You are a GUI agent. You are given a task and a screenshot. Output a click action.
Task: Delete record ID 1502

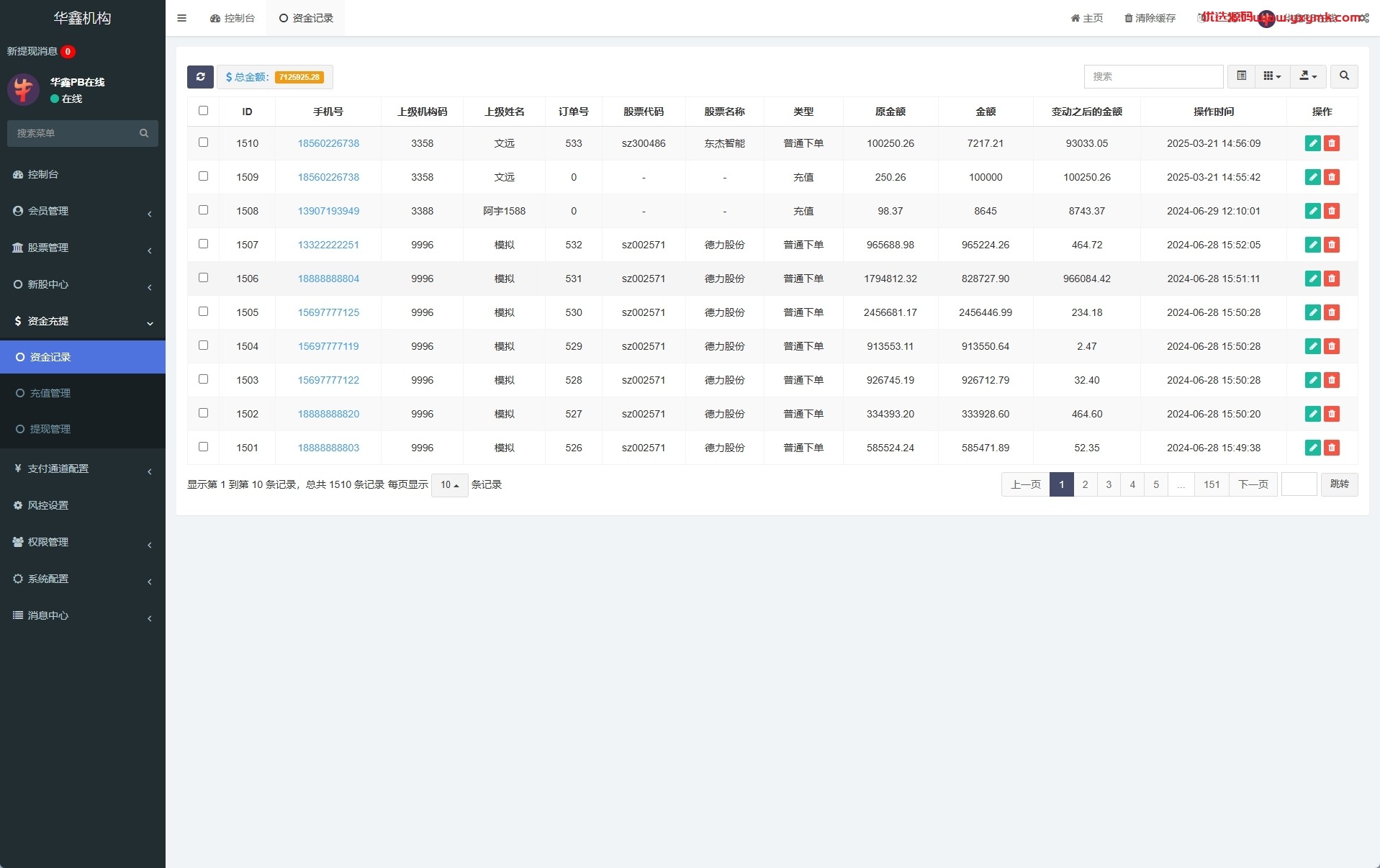pyautogui.click(x=1332, y=414)
